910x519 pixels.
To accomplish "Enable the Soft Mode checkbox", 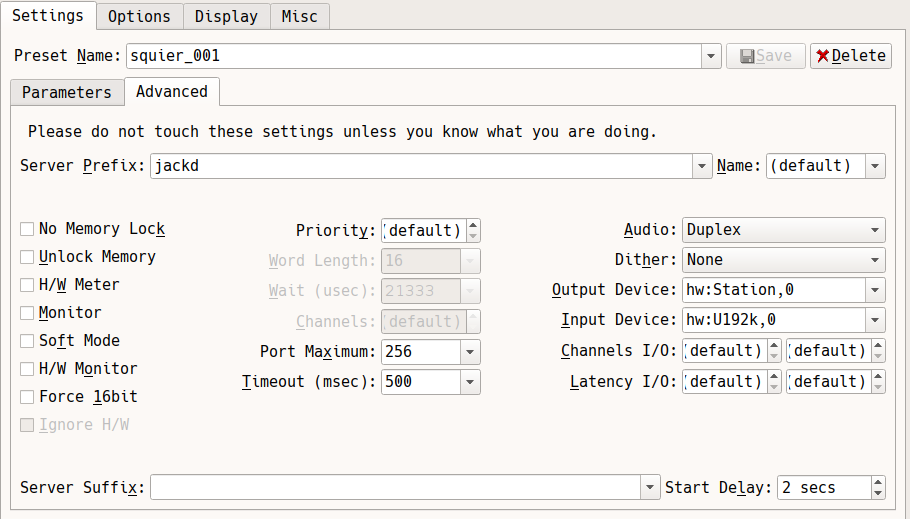I will click(x=27, y=341).
